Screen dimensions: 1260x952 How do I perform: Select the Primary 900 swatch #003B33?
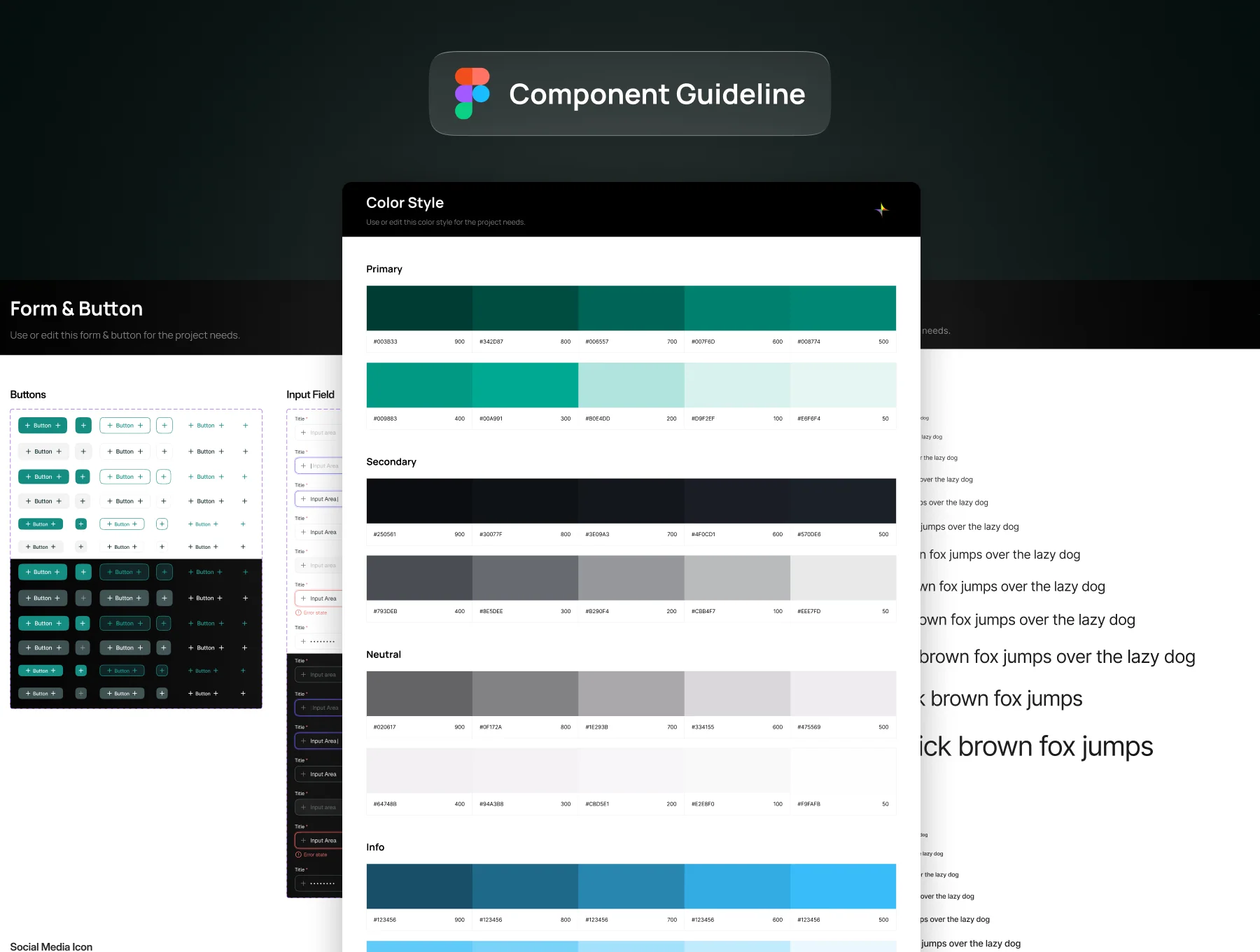[x=419, y=308]
